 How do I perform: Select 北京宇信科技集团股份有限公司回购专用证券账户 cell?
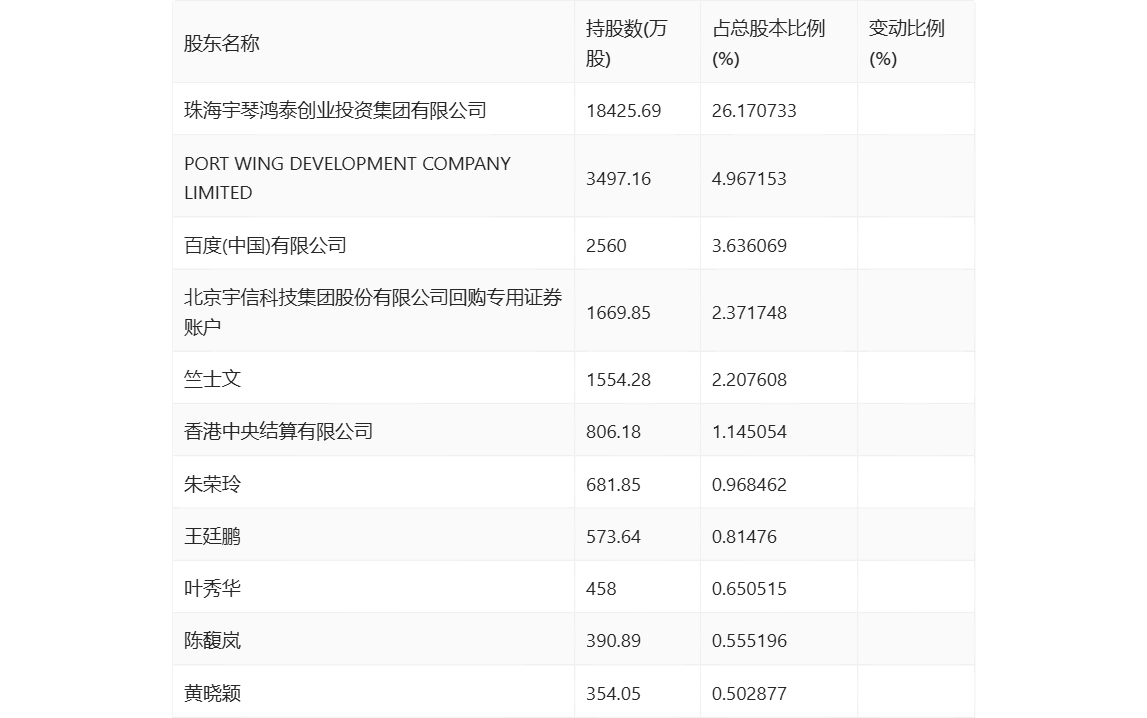click(x=373, y=312)
